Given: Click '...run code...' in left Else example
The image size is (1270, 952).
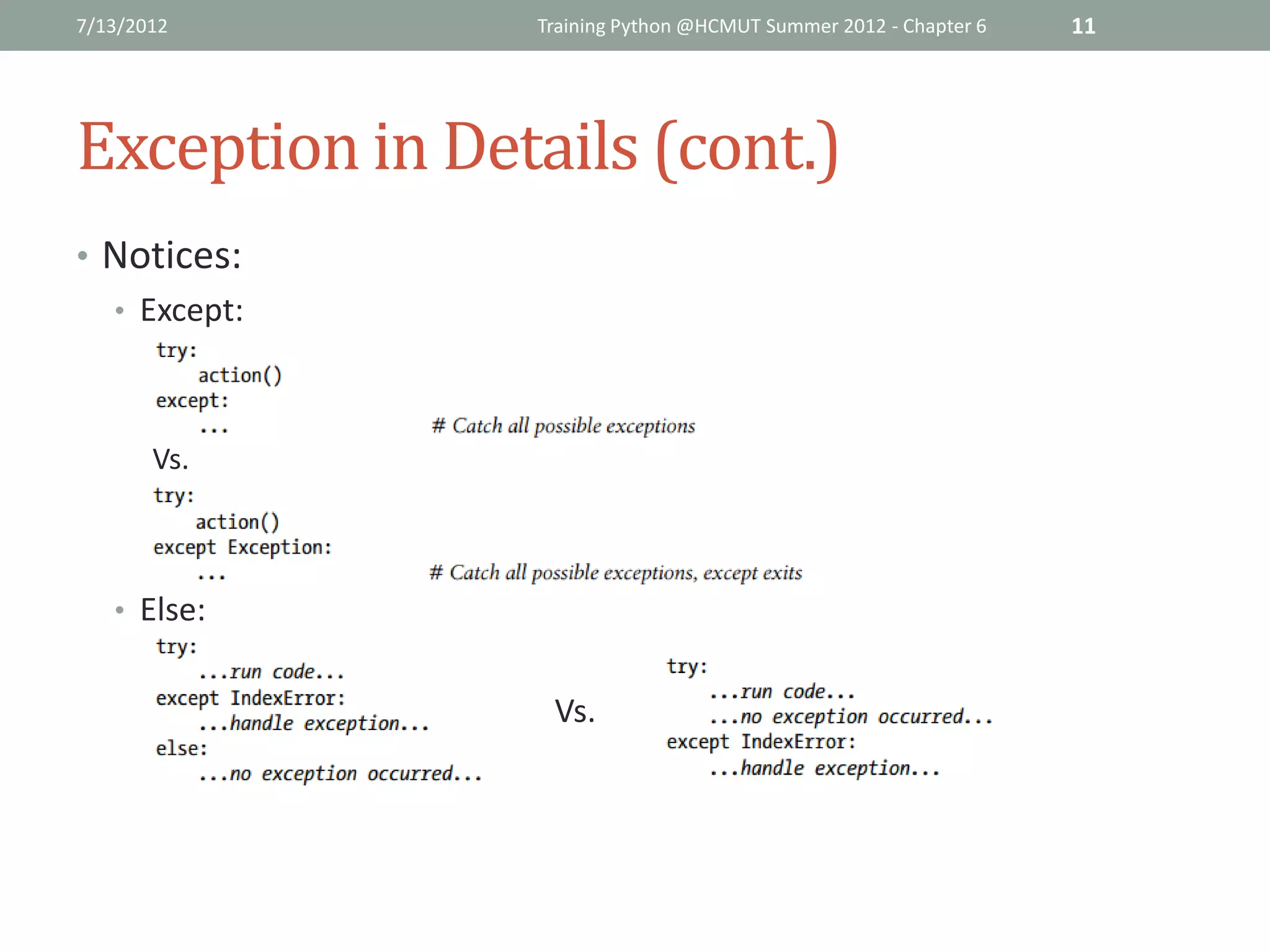Looking at the screenshot, I should (x=271, y=672).
